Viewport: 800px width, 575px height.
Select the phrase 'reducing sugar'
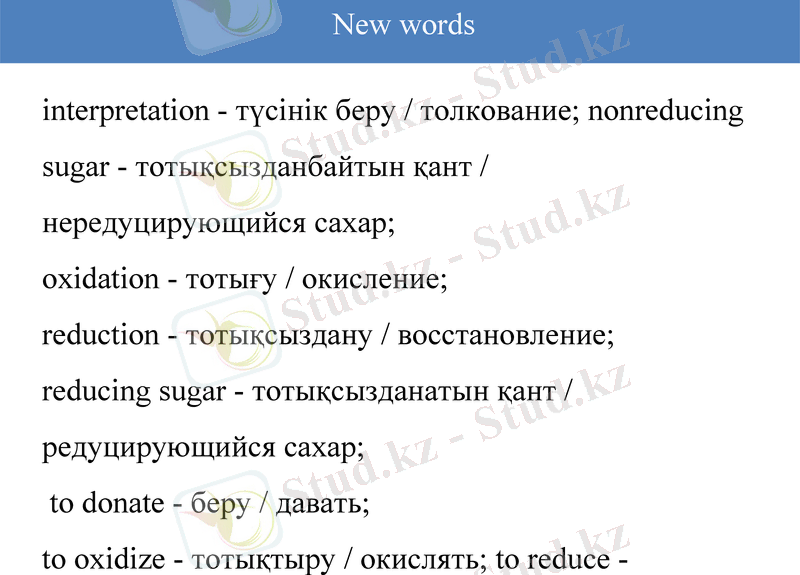[134, 392]
